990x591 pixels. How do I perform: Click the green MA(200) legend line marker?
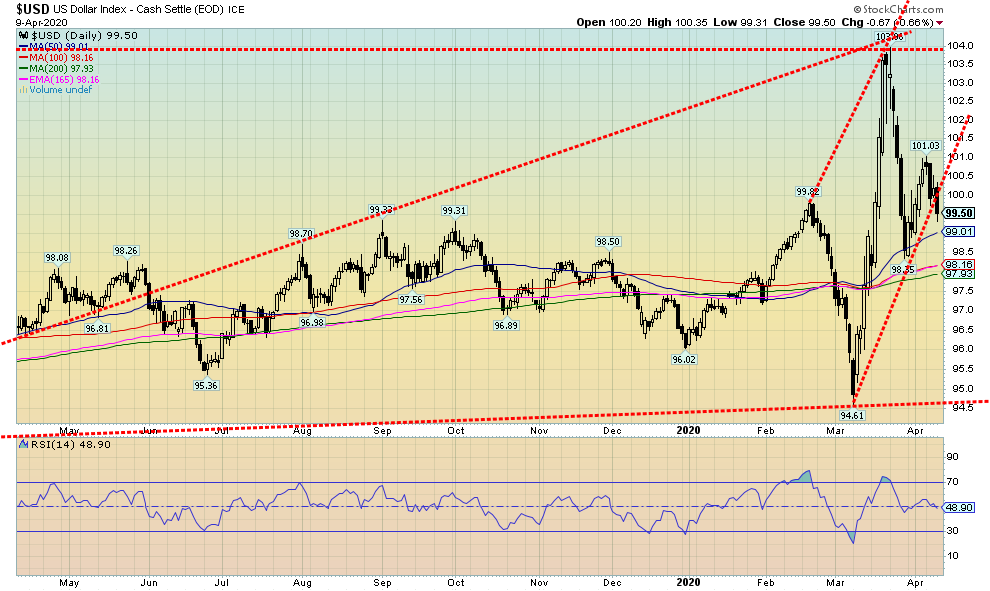(22, 68)
